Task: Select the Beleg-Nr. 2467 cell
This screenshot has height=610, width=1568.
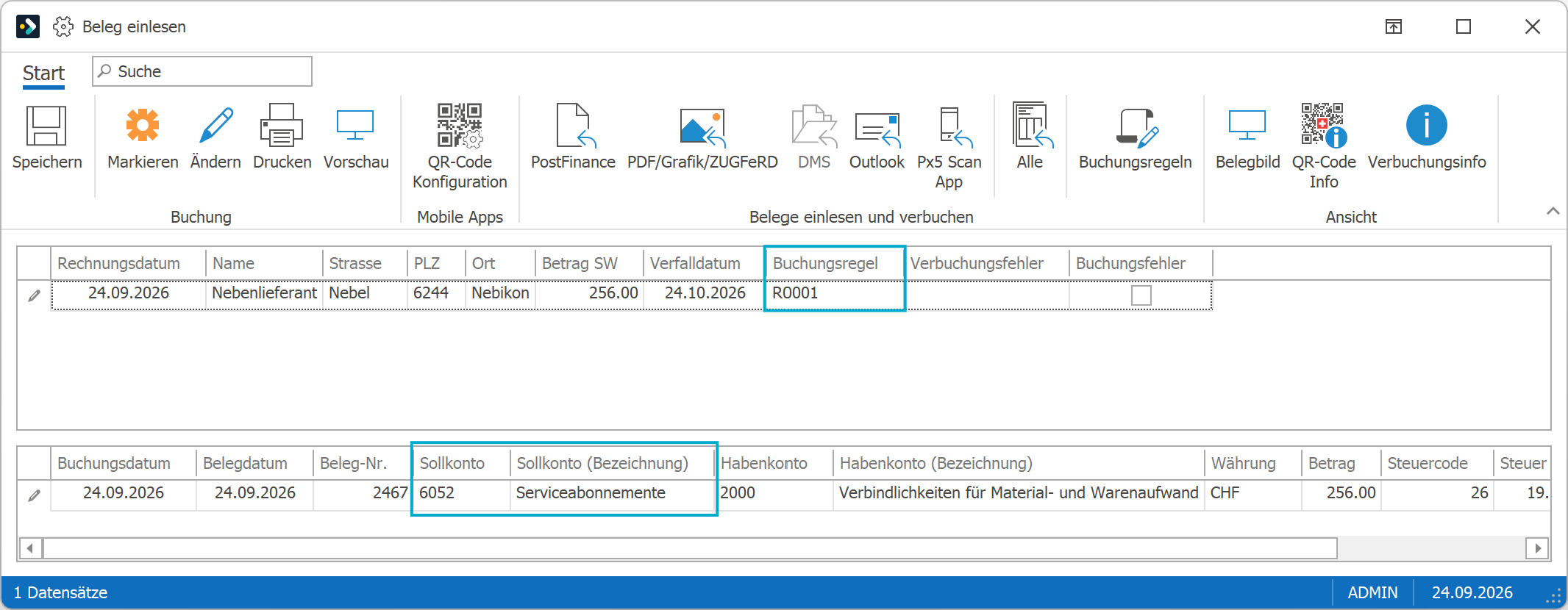Action: [x=362, y=493]
